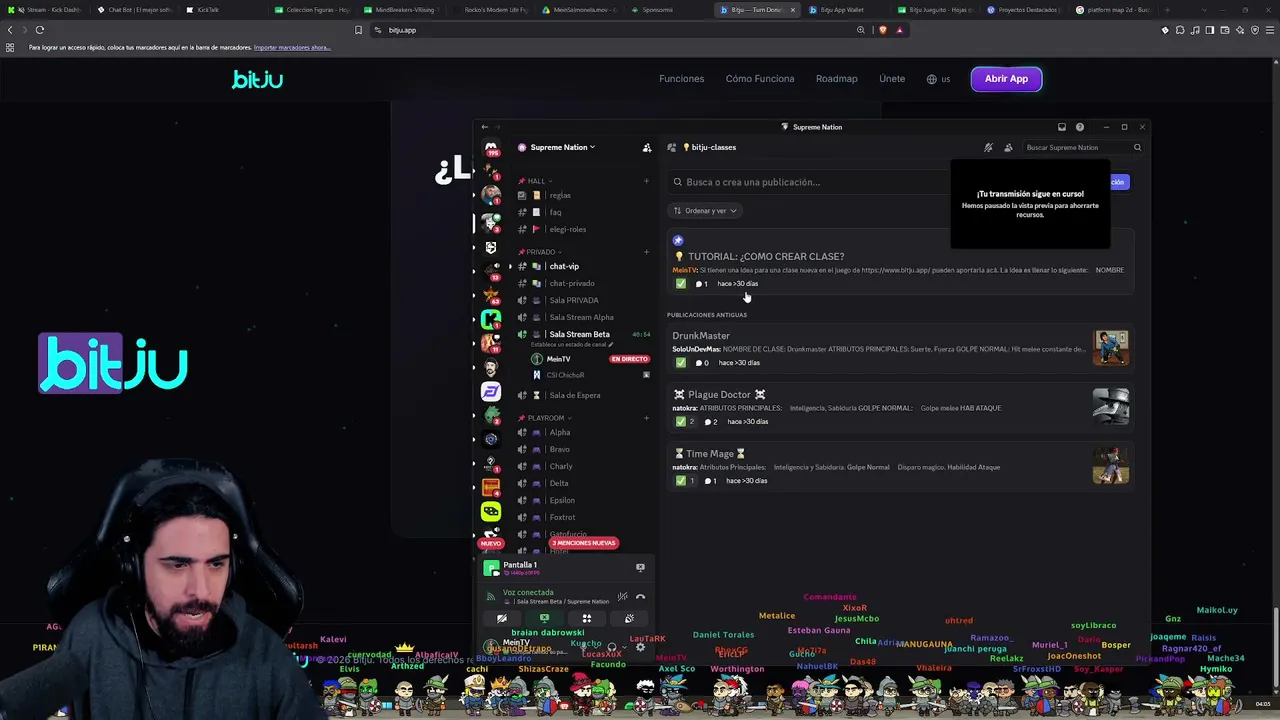Open Discord inbox icon in title bar
Viewport: 1280px width, 720px height.
coord(1061,127)
